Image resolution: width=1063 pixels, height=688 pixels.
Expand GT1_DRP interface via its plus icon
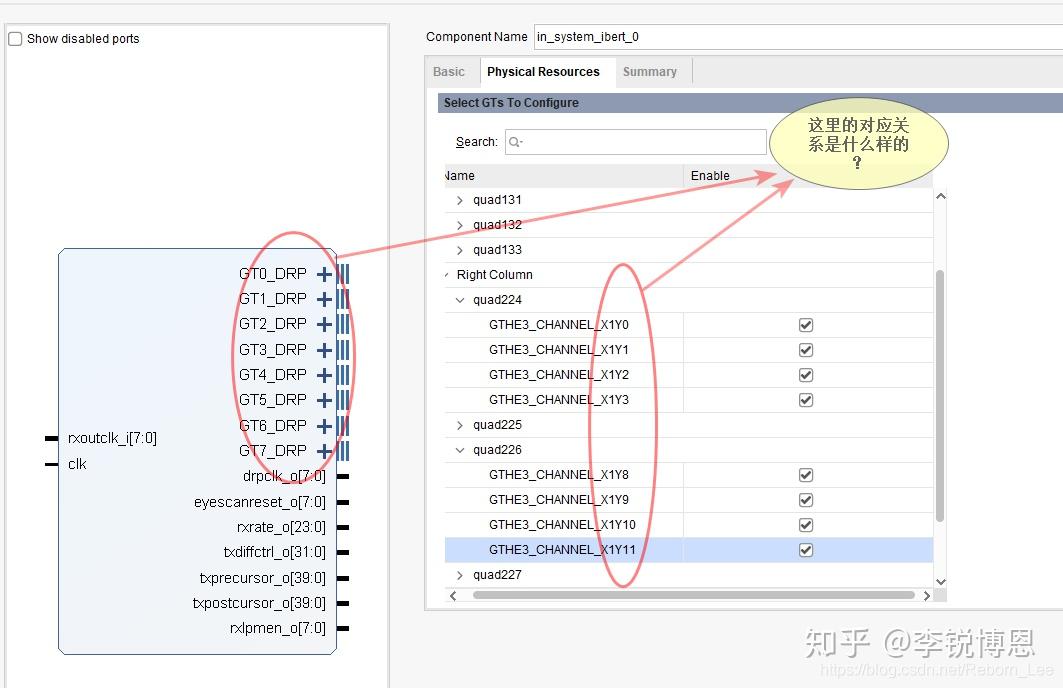(x=323, y=298)
